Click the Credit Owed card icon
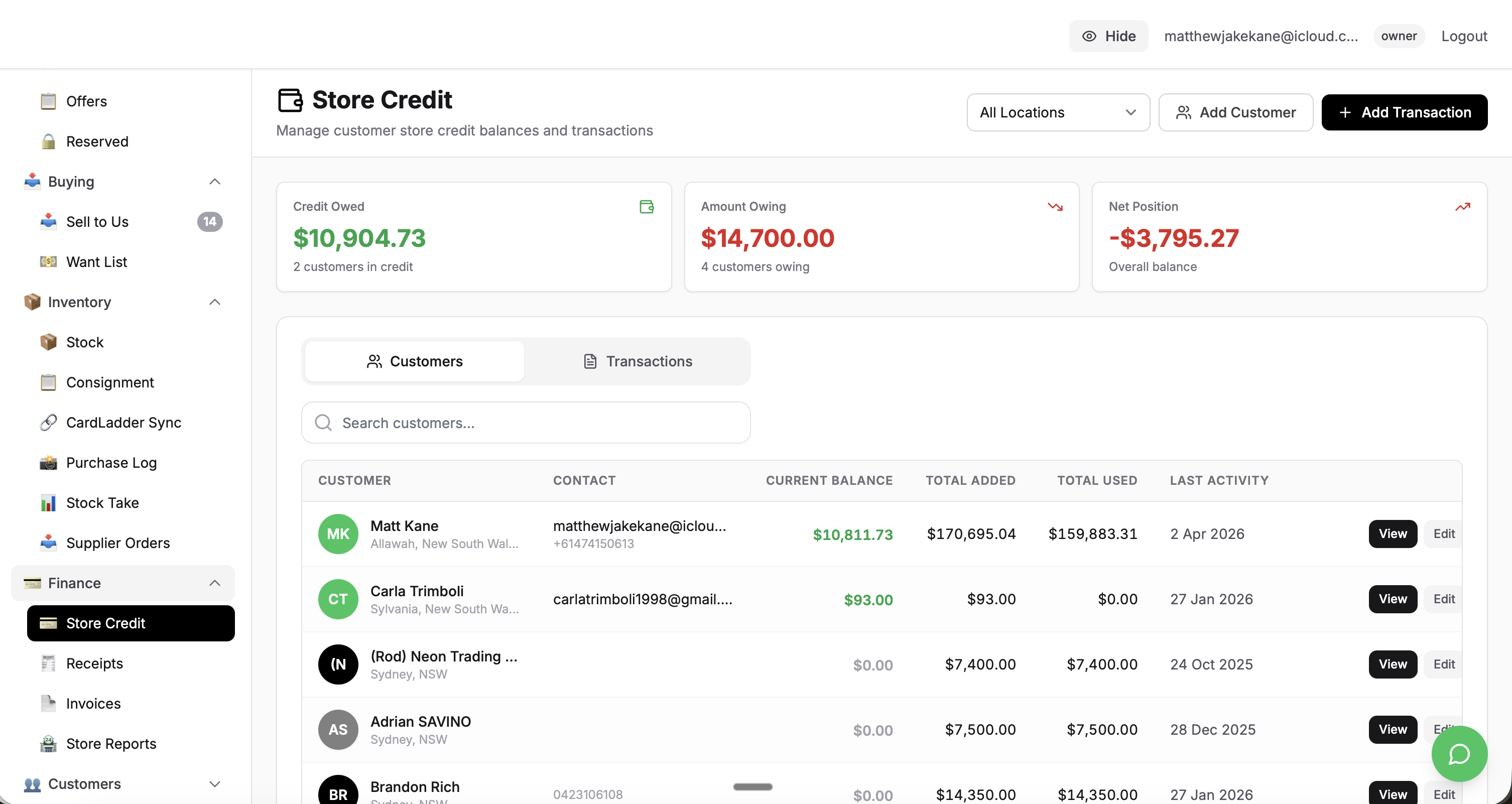Image resolution: width=1512 pixels, height=804 pixels. 646,207
